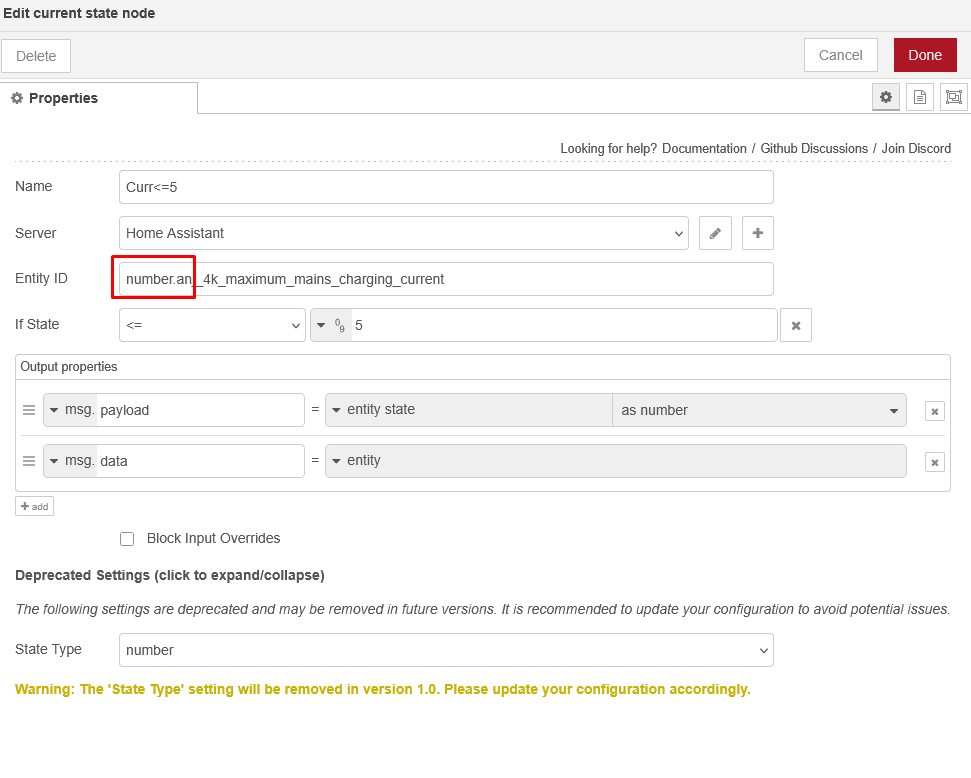Open node appearance icon tab

[954, 97]
